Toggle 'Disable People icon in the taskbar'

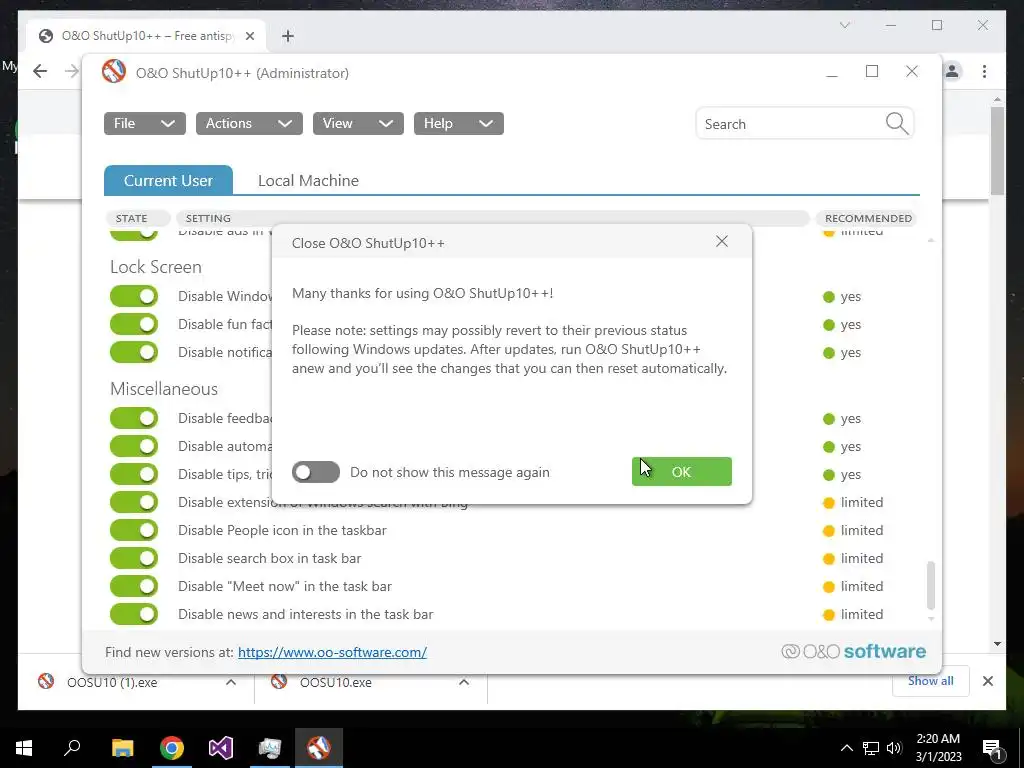pyautogui.click(x=134, y=530)
